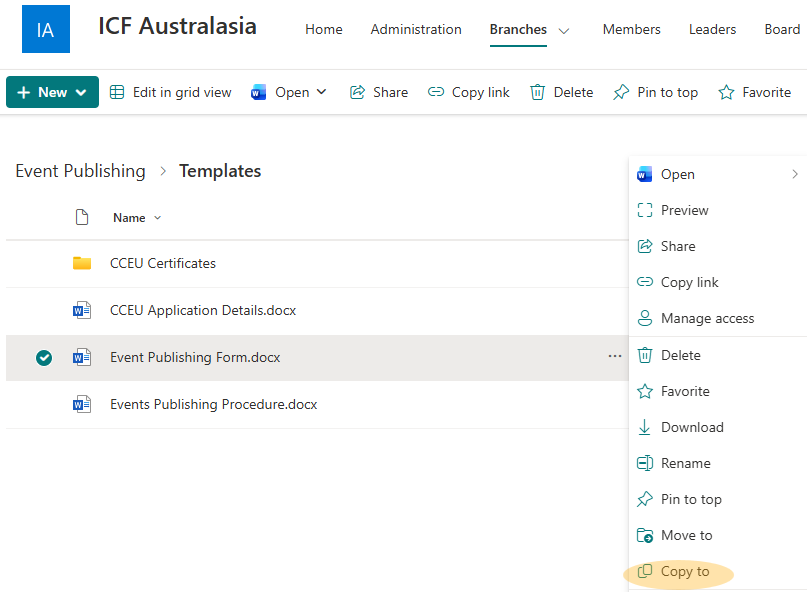
Task: Select Copy to in context menu
Action: pyautogui.click(x=684, y=572)
